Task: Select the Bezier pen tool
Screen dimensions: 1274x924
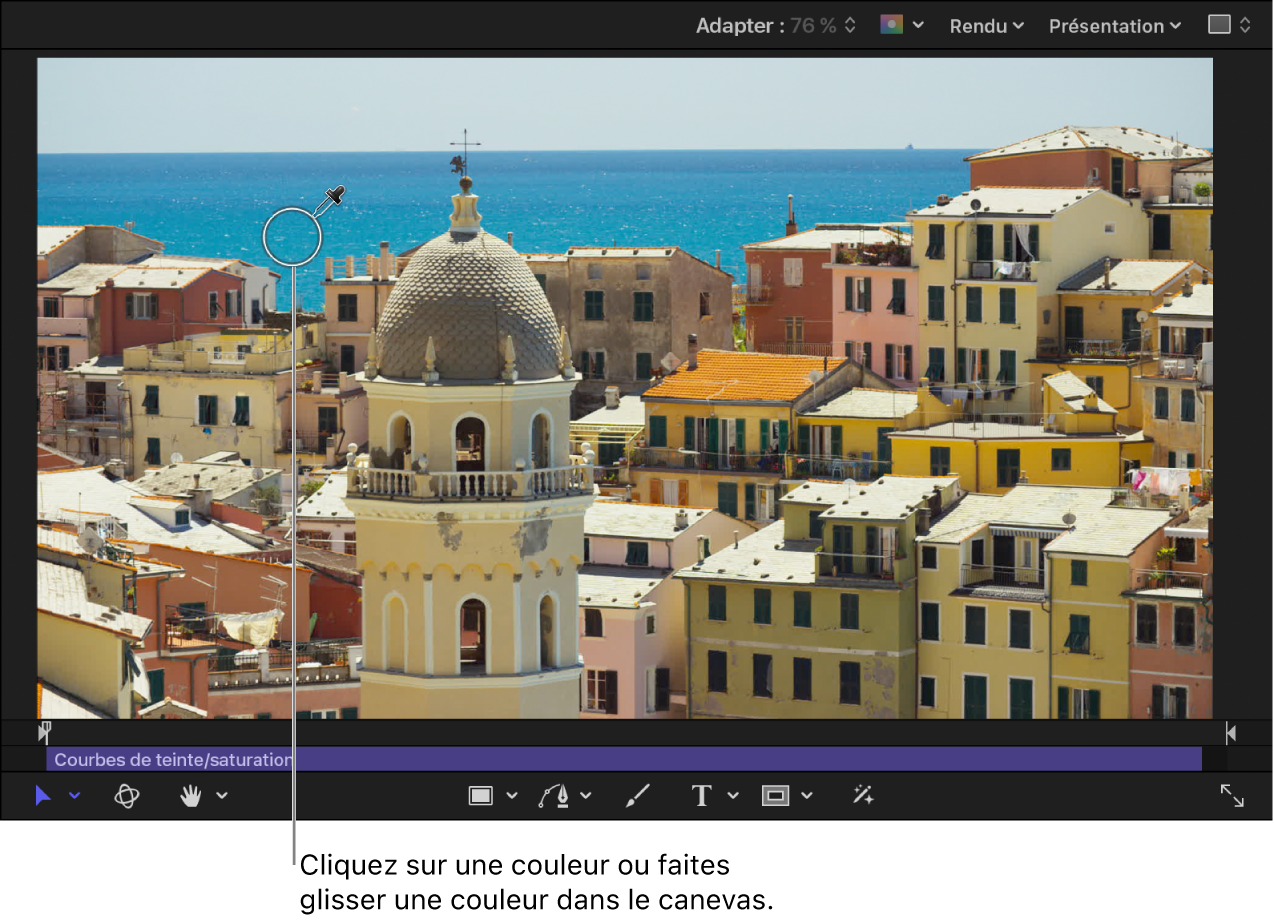Action: tap(554, 796)
